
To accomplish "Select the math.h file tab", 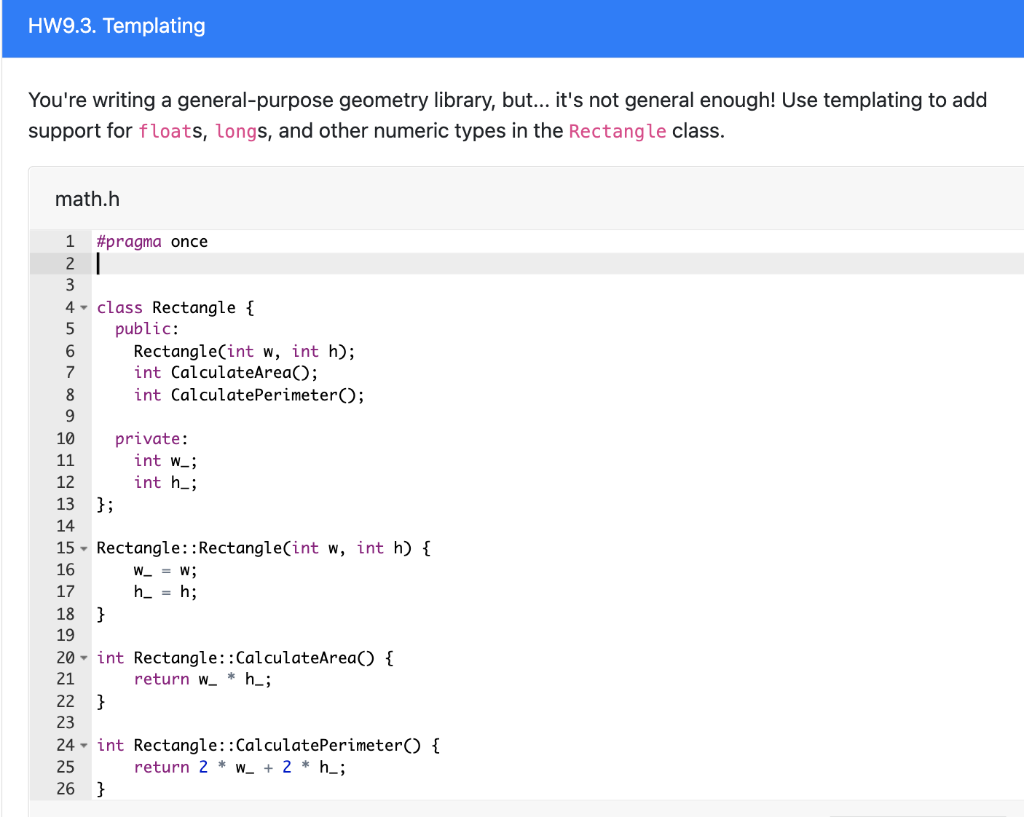I will coord(87,198).
